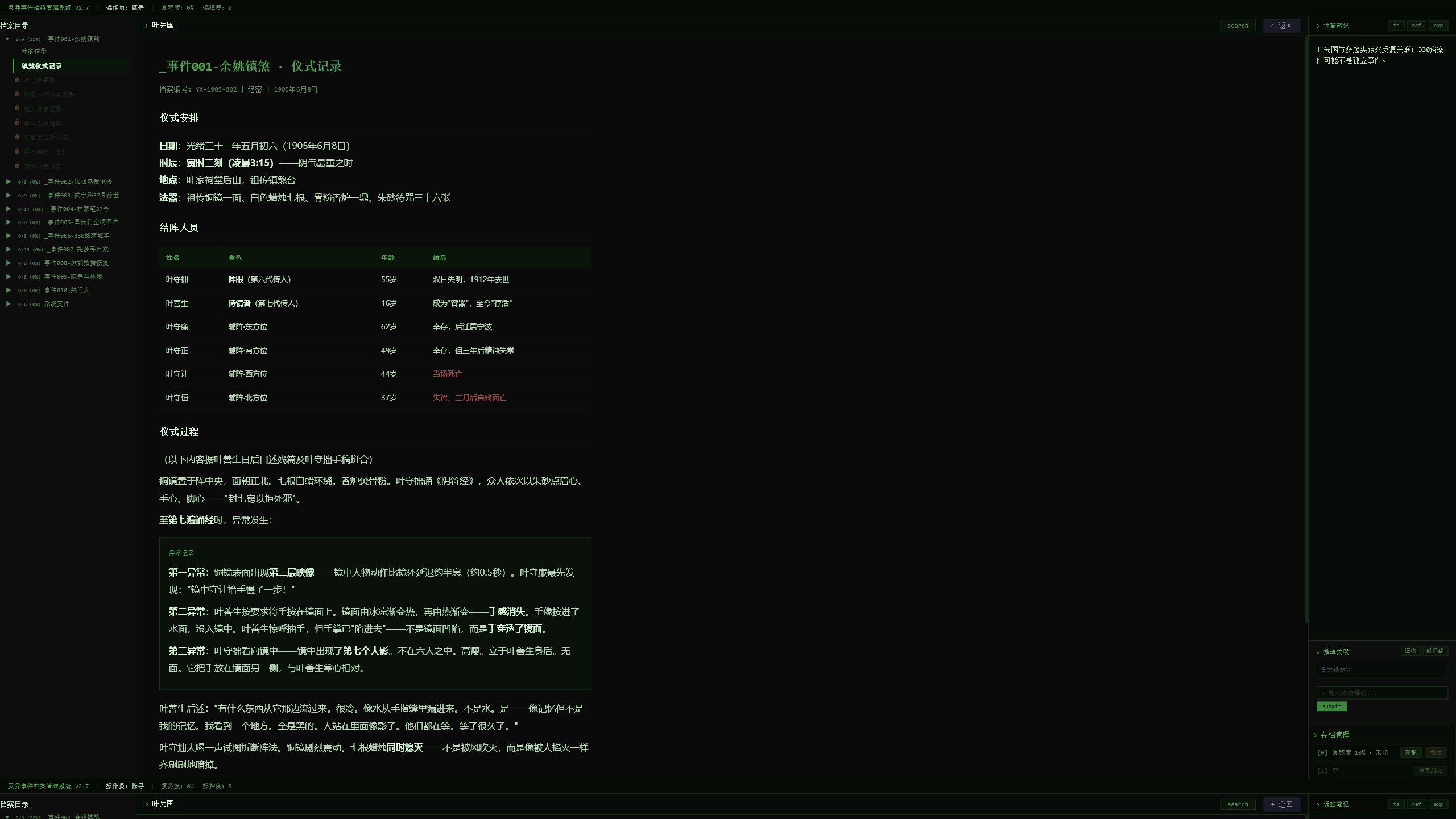This screenshot has width=1456, height=819.
Task: Select the upper ts notes tab
Action: tap(1396, 26)
